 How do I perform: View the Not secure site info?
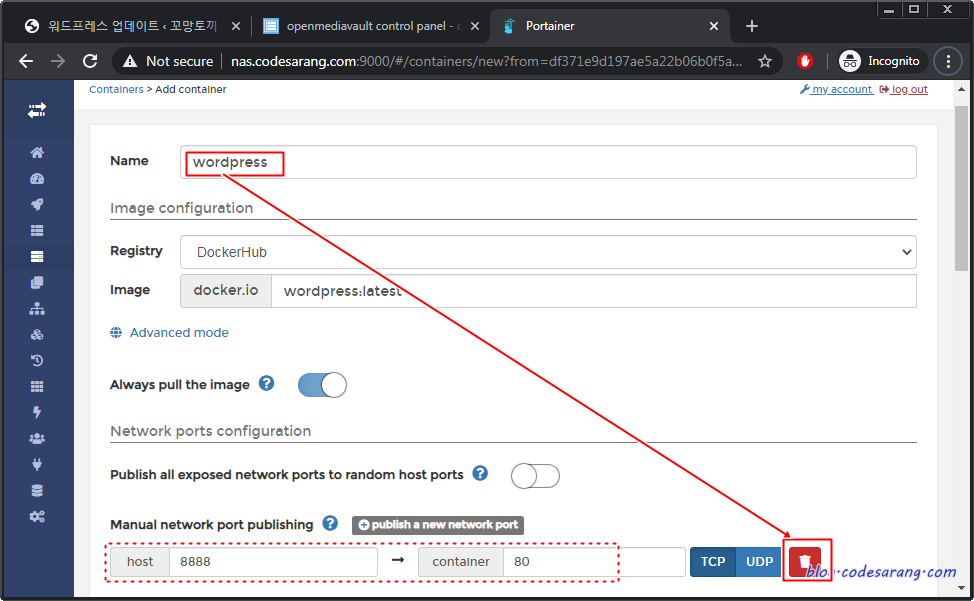(168, 61)
